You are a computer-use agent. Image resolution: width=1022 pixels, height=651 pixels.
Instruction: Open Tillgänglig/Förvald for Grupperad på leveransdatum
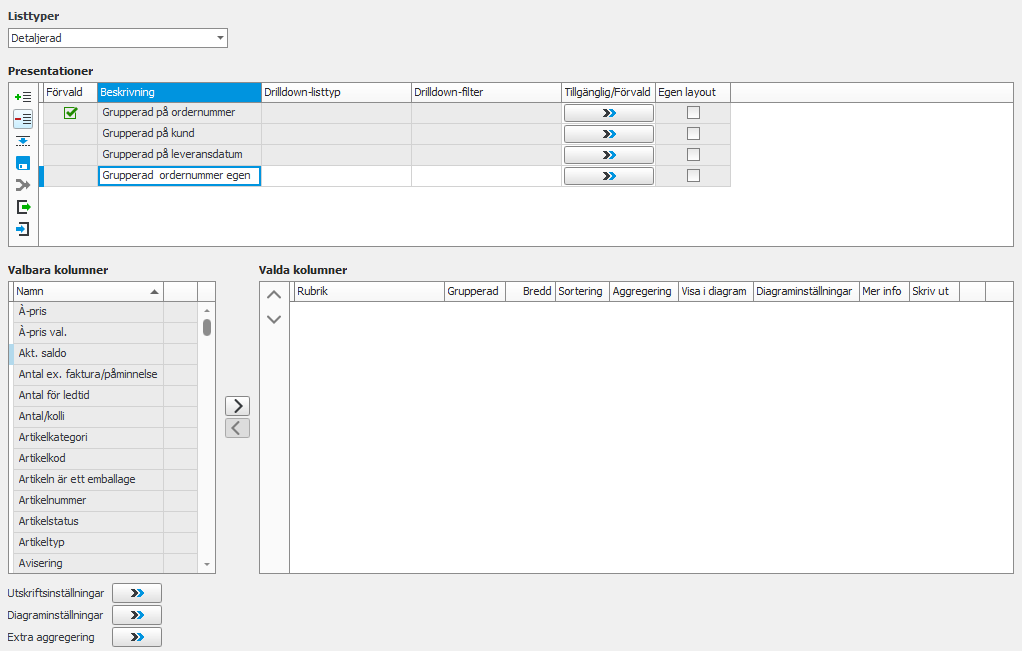click(608, 155)
